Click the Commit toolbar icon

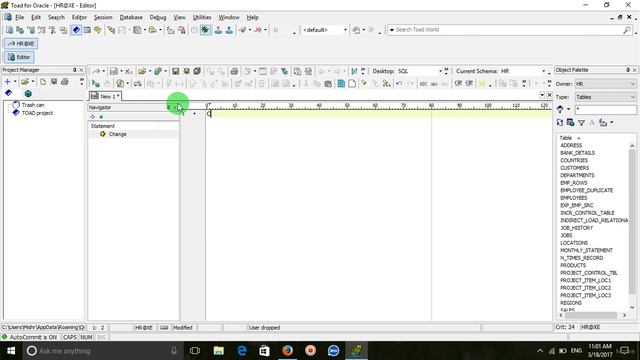(x=218, y=30)
